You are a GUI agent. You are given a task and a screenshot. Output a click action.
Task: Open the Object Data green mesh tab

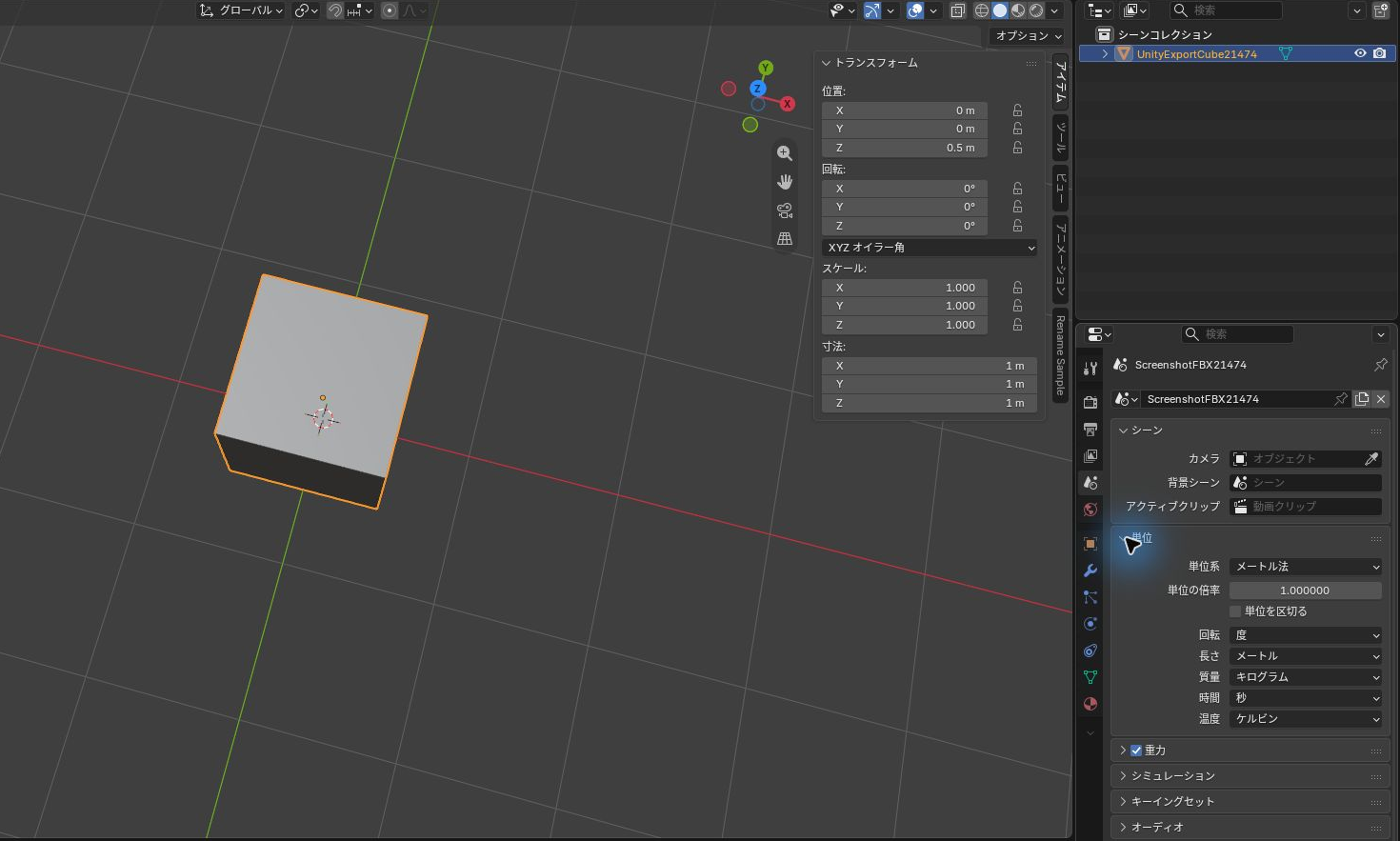coord(1090,677)
